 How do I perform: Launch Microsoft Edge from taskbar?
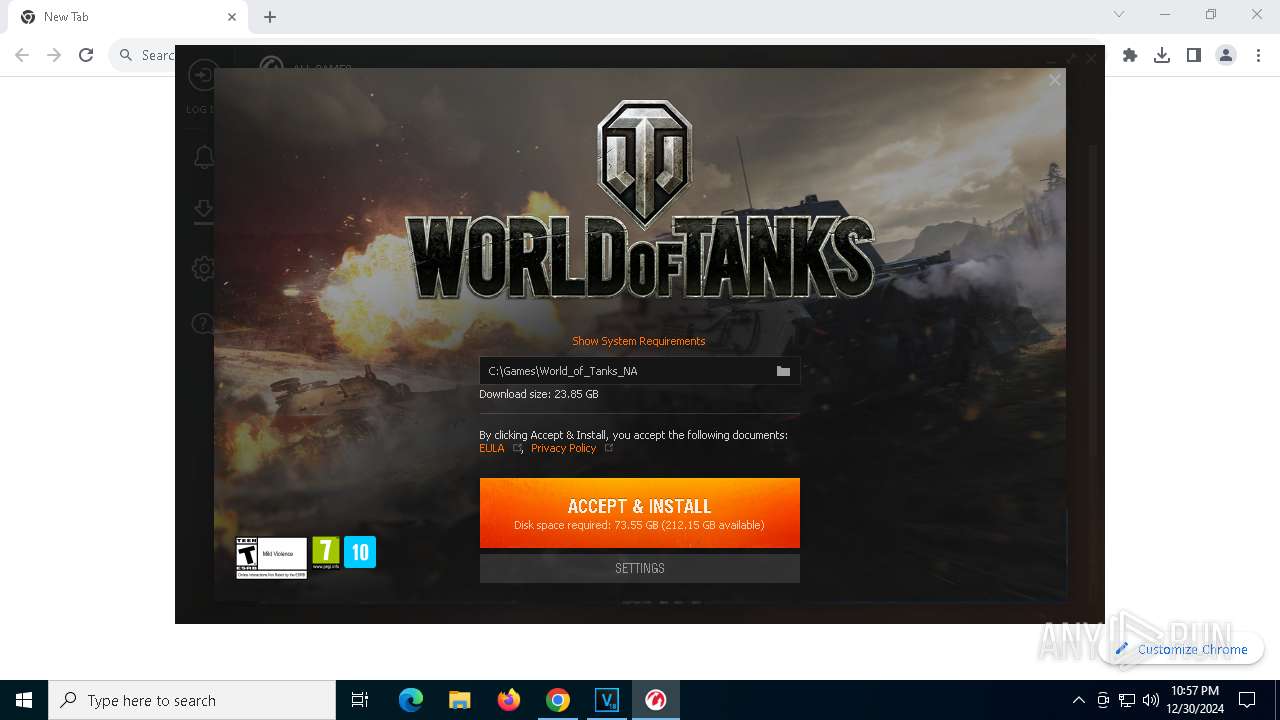coord(411,700)
